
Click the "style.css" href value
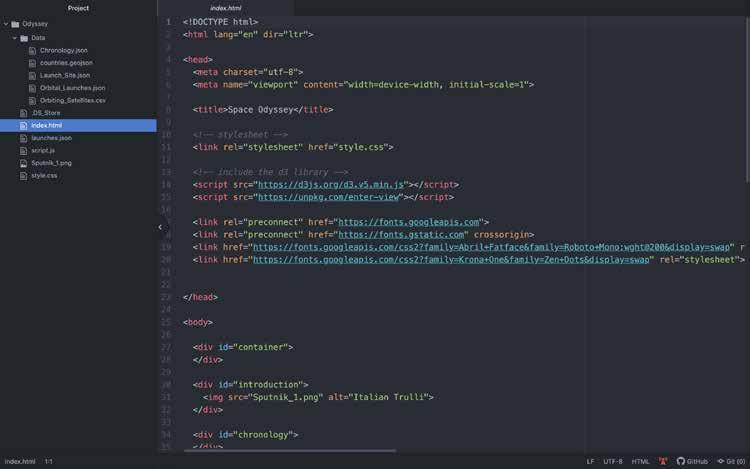click(x=361, y=147)
